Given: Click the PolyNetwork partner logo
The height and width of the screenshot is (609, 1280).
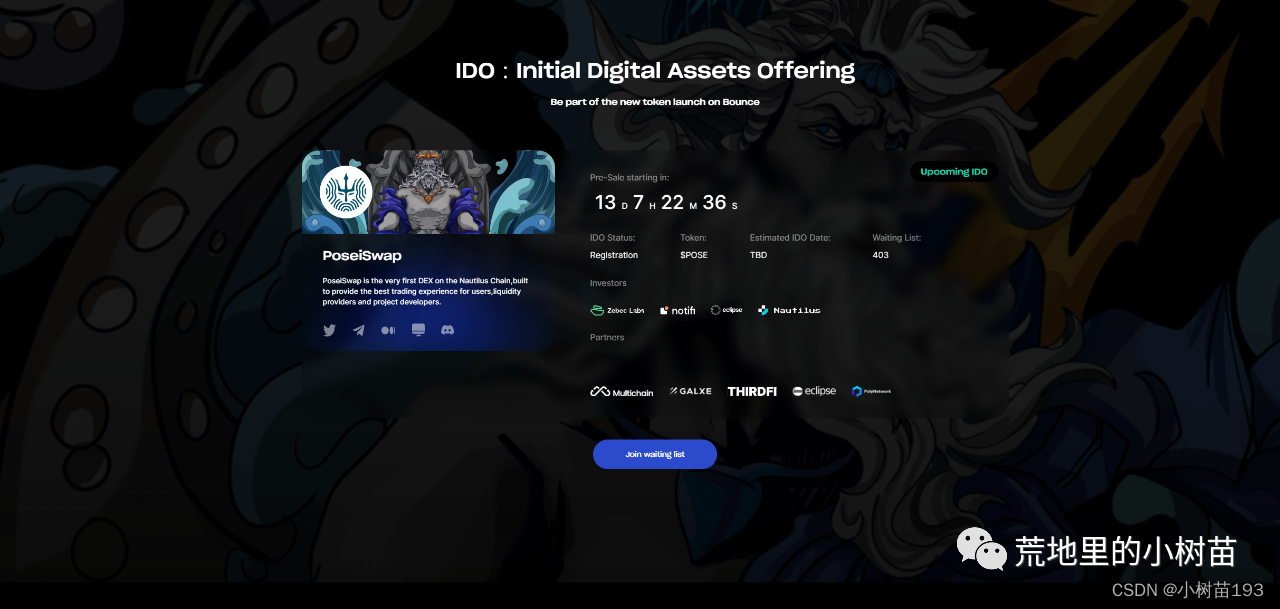Looking at the screenshot, I should [871, 391].
